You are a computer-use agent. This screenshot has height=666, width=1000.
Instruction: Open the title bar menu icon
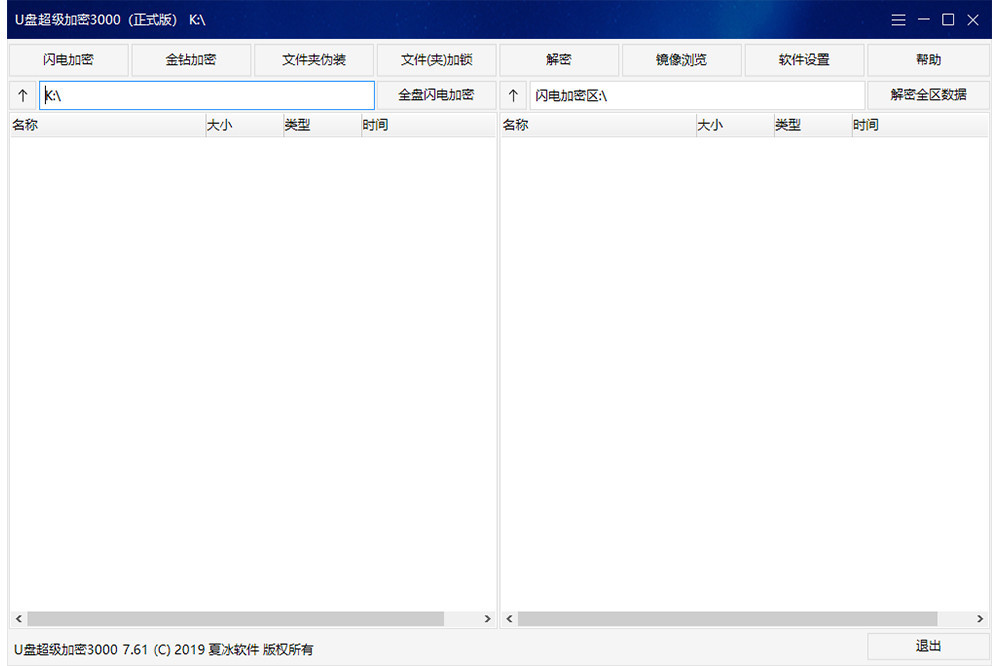pos(898,20)
